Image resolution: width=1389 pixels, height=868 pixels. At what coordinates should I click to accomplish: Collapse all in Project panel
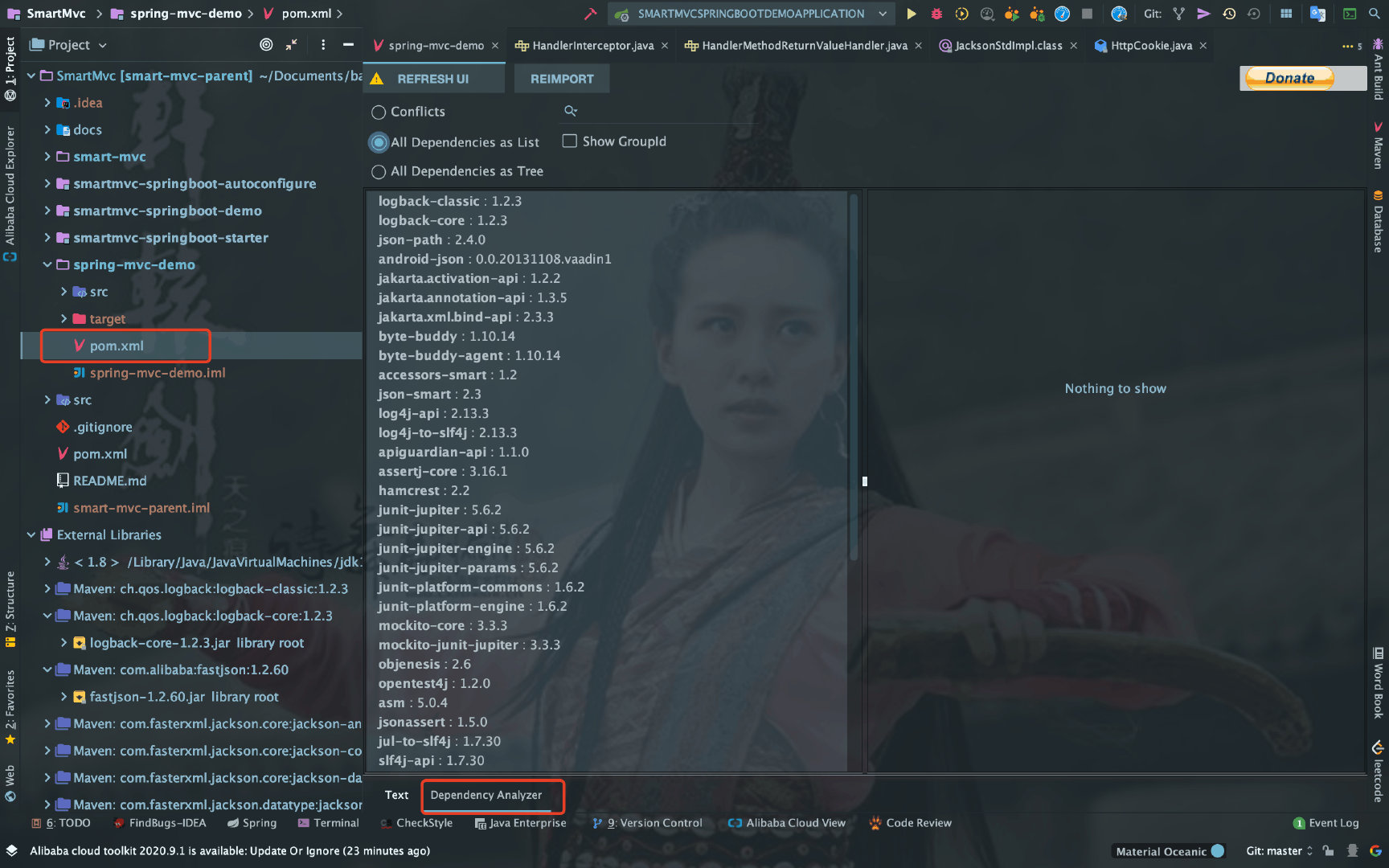click(x=291, y=45)
